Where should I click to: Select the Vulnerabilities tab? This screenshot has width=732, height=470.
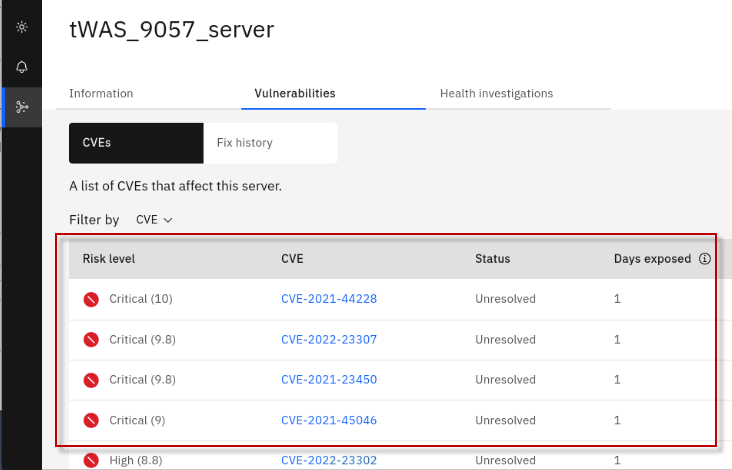pyautogui.click(x=293, y=94)
